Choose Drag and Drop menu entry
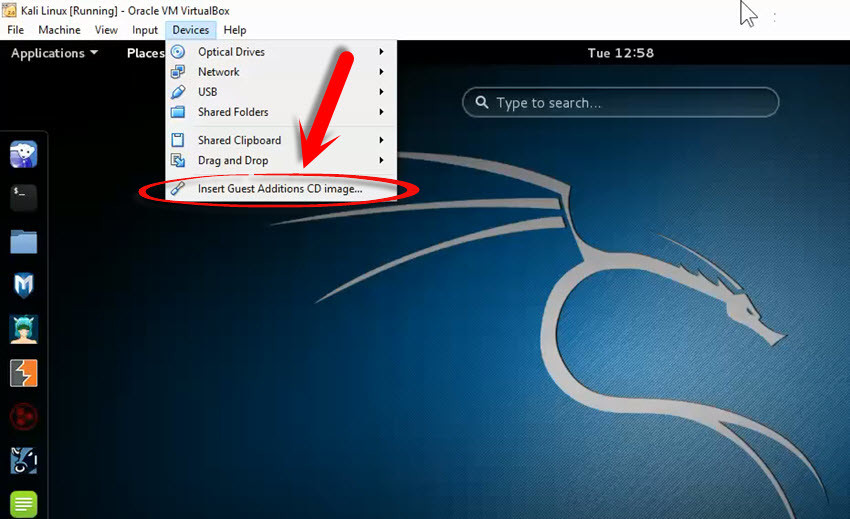Viewport: 850px width, 519px height. [281, 160]
